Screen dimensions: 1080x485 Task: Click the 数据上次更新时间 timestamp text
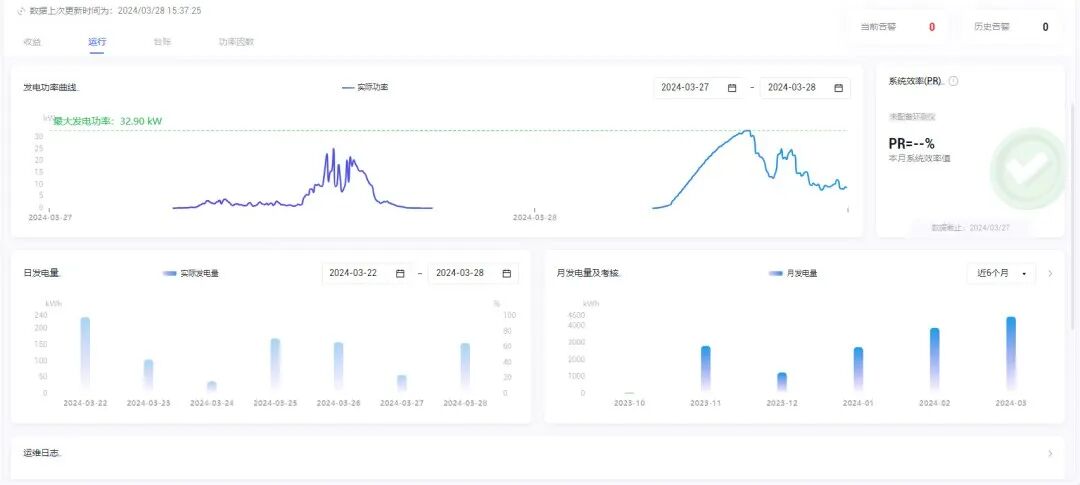[x=115, y=11]
